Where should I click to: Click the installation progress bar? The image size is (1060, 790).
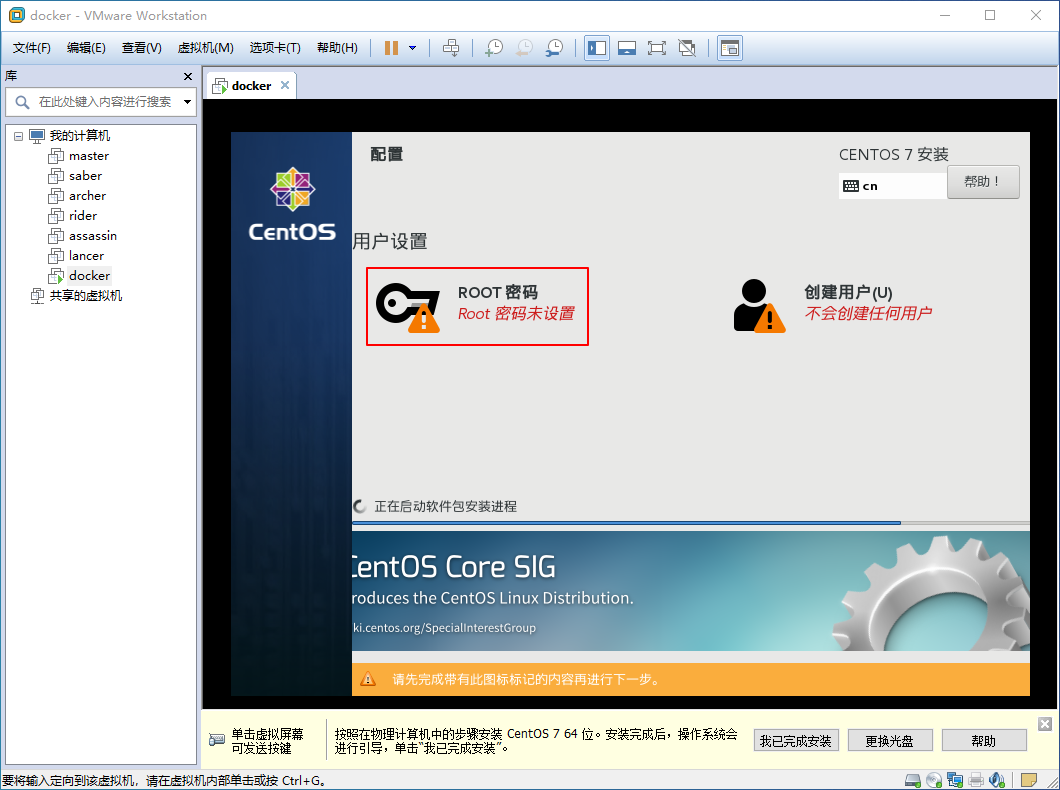point(690,521)
